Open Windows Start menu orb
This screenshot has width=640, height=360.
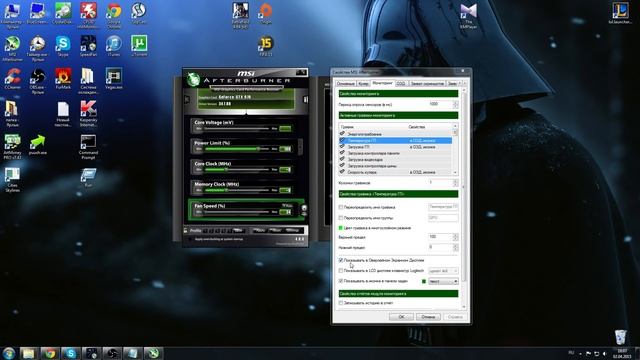9,353
